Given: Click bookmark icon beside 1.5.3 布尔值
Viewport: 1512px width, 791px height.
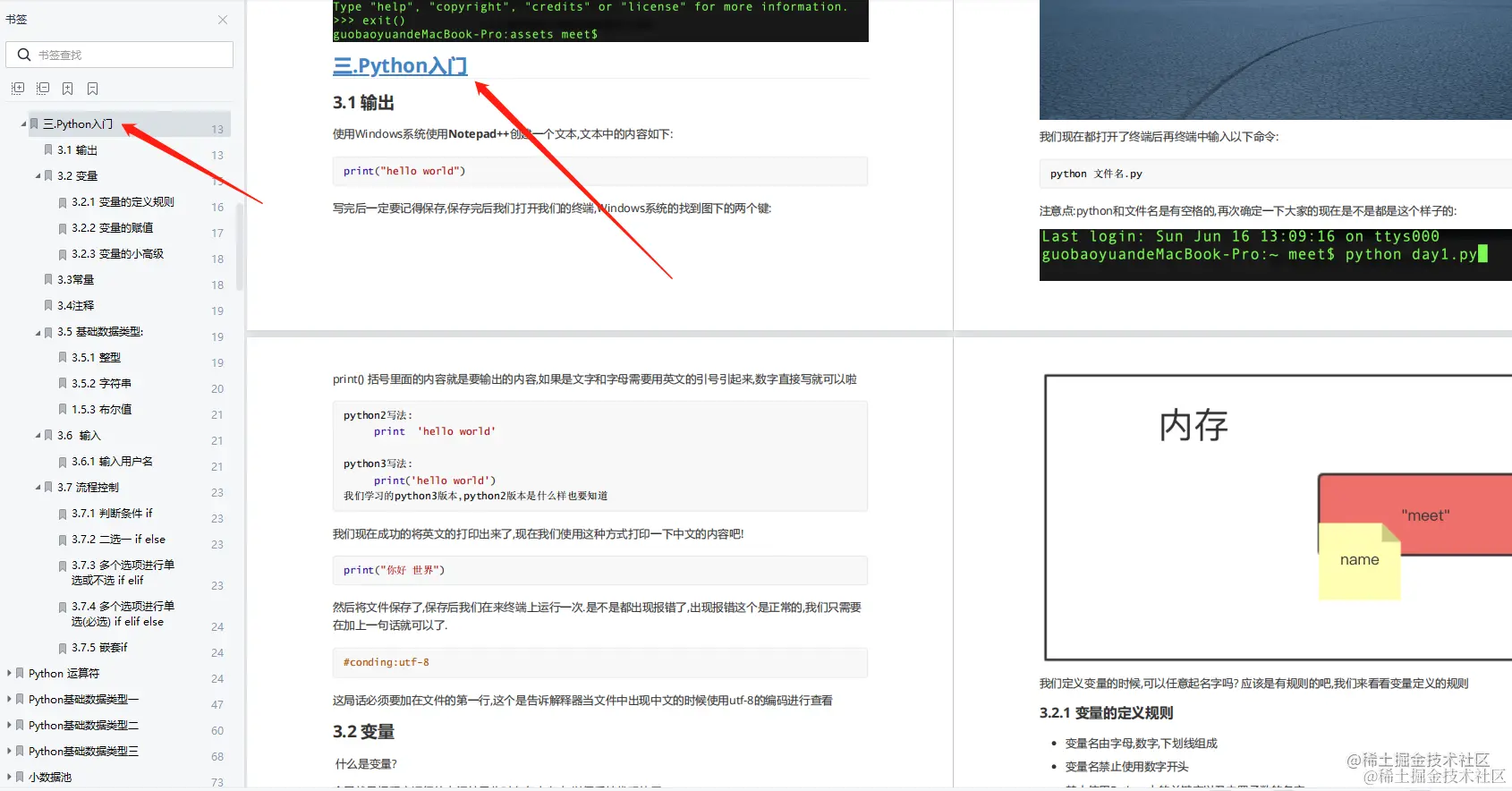Looking at the screenshot, I should point(63,410).
